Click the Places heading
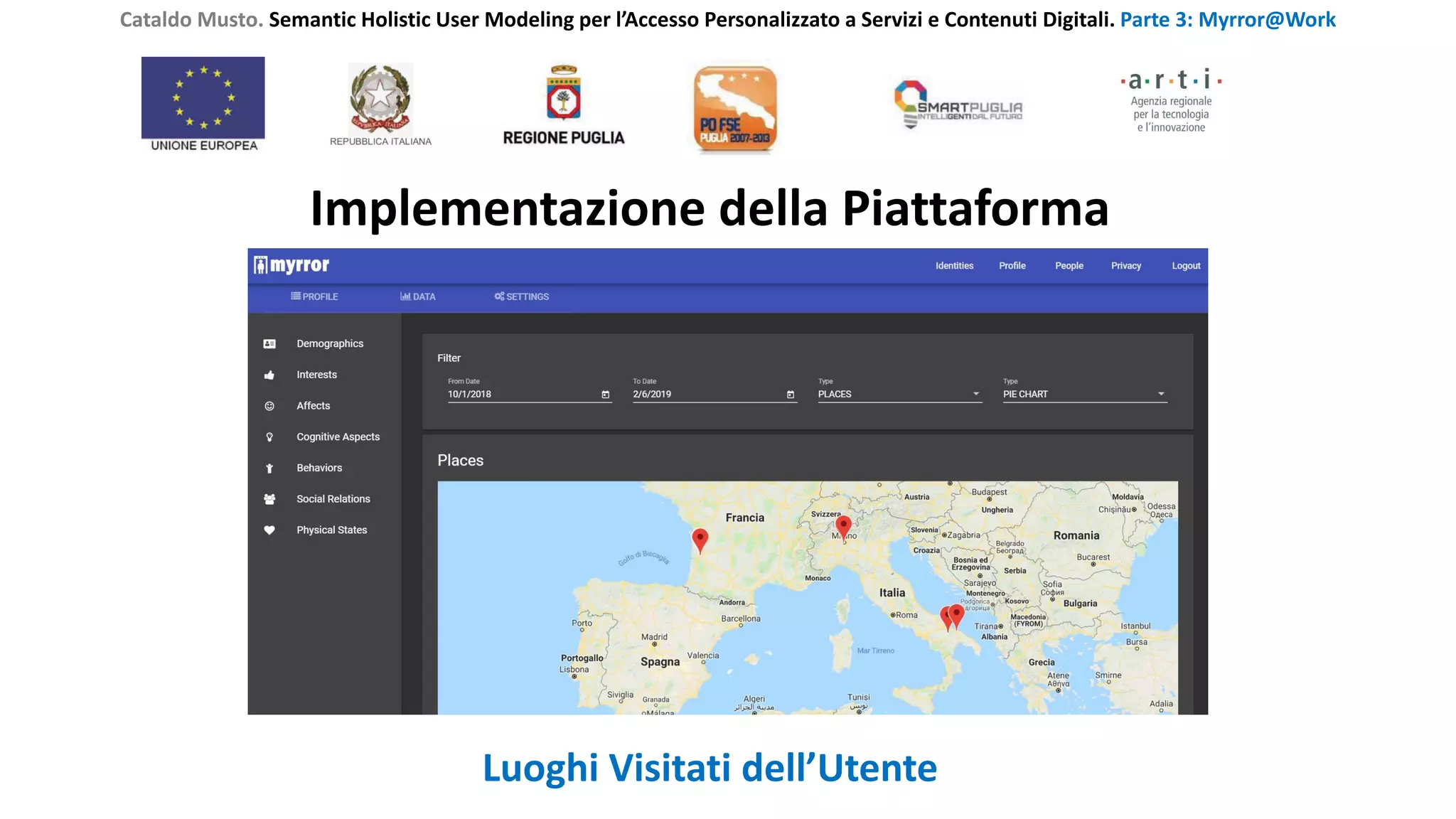 460,460
